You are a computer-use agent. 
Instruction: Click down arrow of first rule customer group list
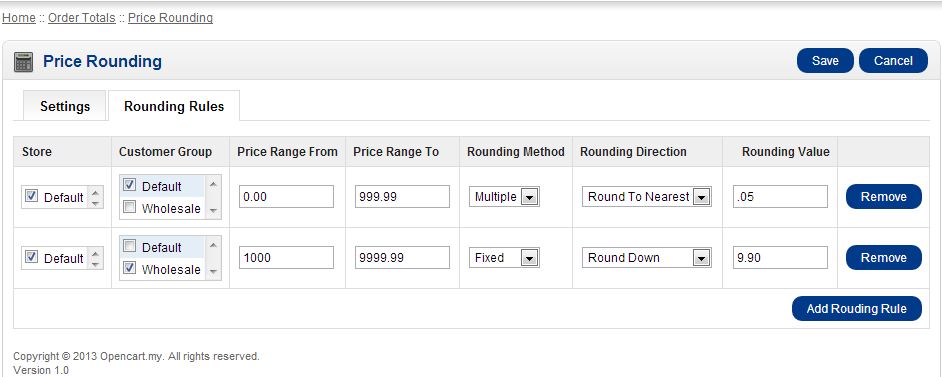point(213,212)
